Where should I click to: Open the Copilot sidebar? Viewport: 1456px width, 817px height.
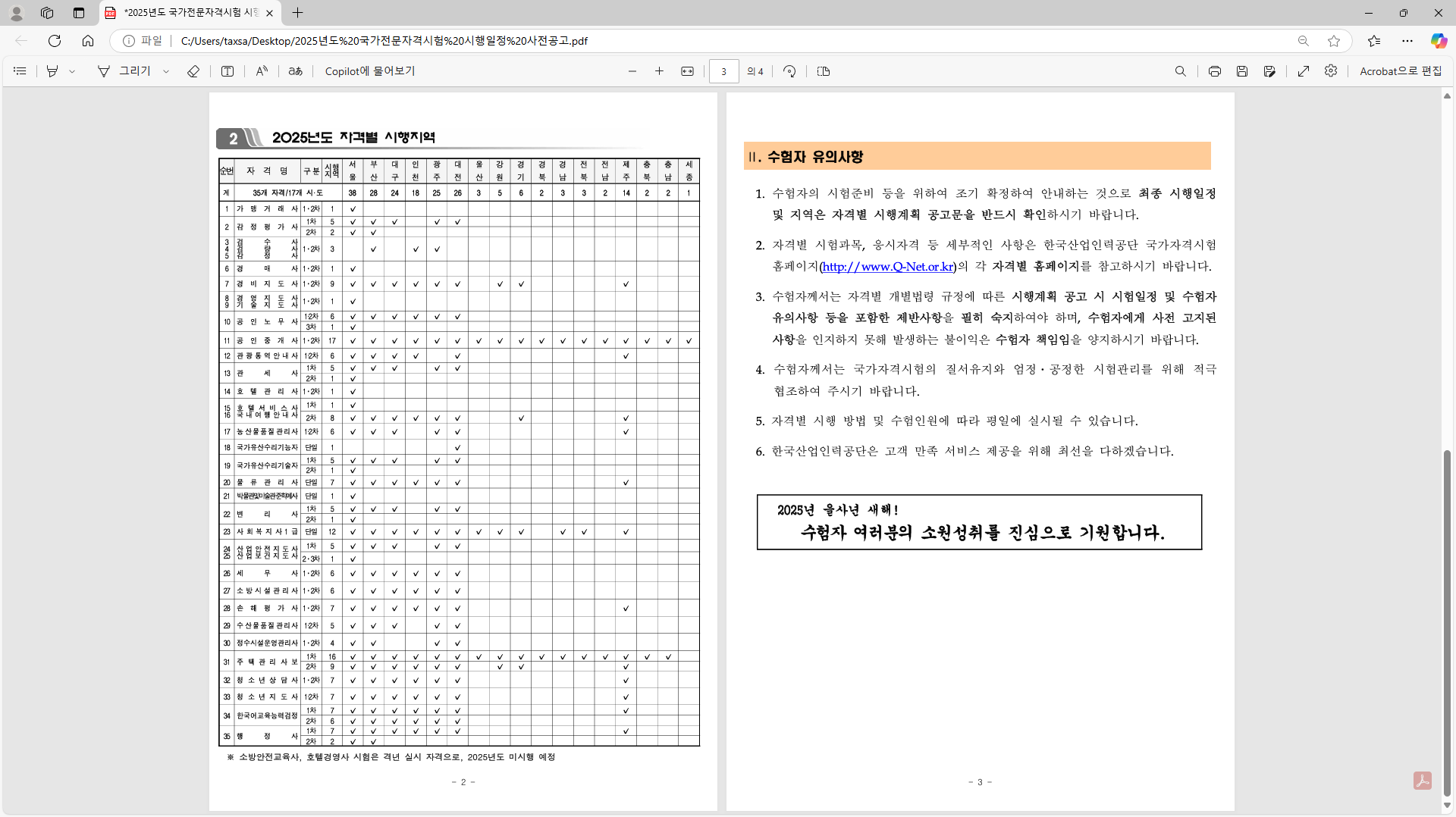click(x=1439, y=41)
